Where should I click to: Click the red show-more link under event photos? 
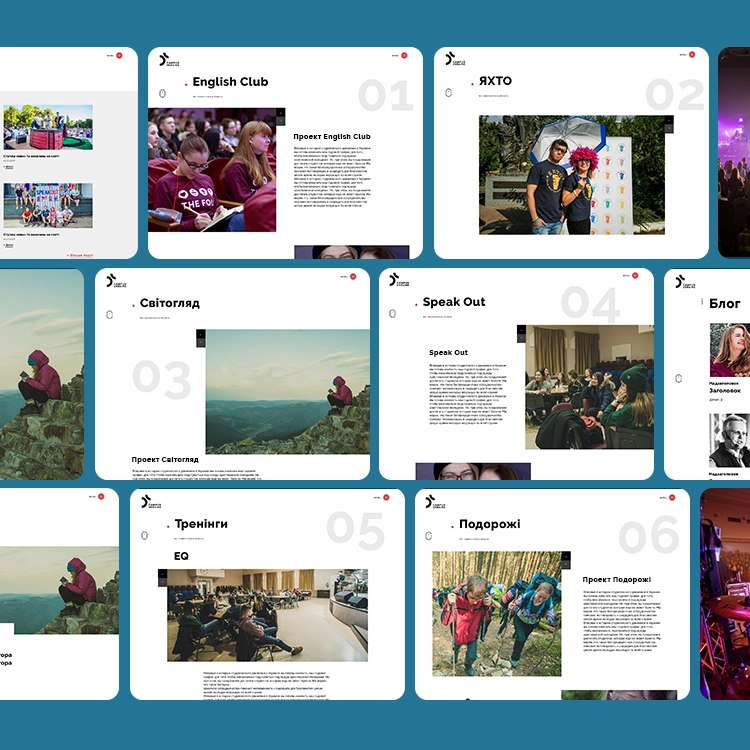pos(80,255)
